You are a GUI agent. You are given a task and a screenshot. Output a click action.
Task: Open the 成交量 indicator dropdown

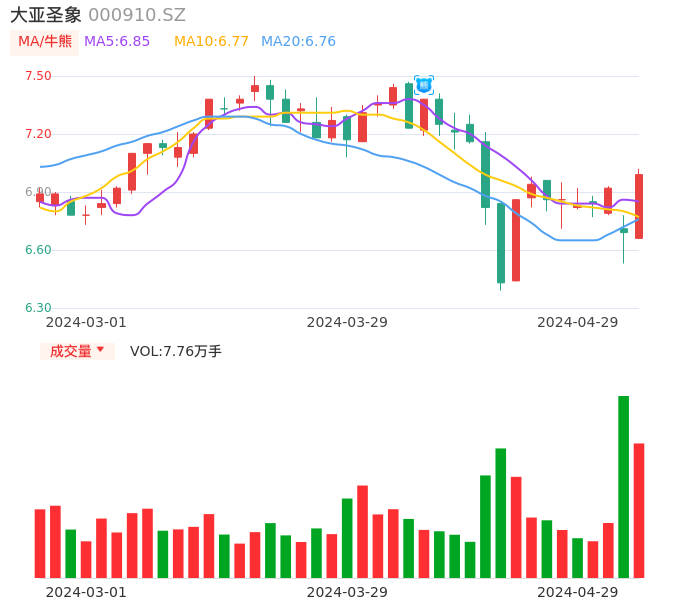[77, 351]
